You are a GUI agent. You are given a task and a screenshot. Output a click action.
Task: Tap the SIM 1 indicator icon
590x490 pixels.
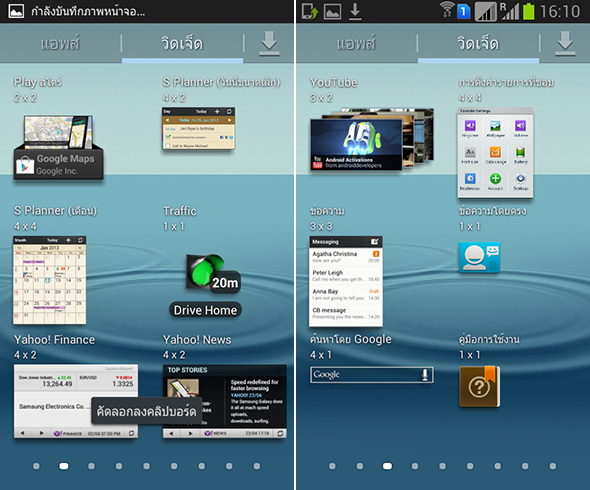pos(464,11)
